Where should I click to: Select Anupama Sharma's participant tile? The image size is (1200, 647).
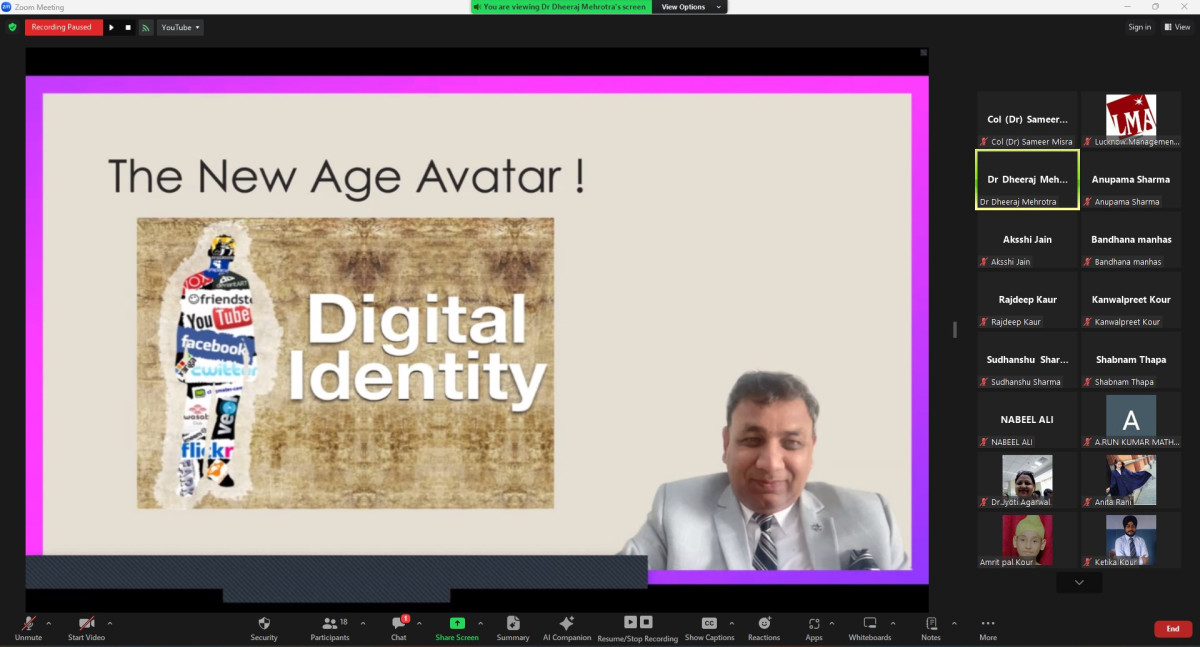(1131, 180)
